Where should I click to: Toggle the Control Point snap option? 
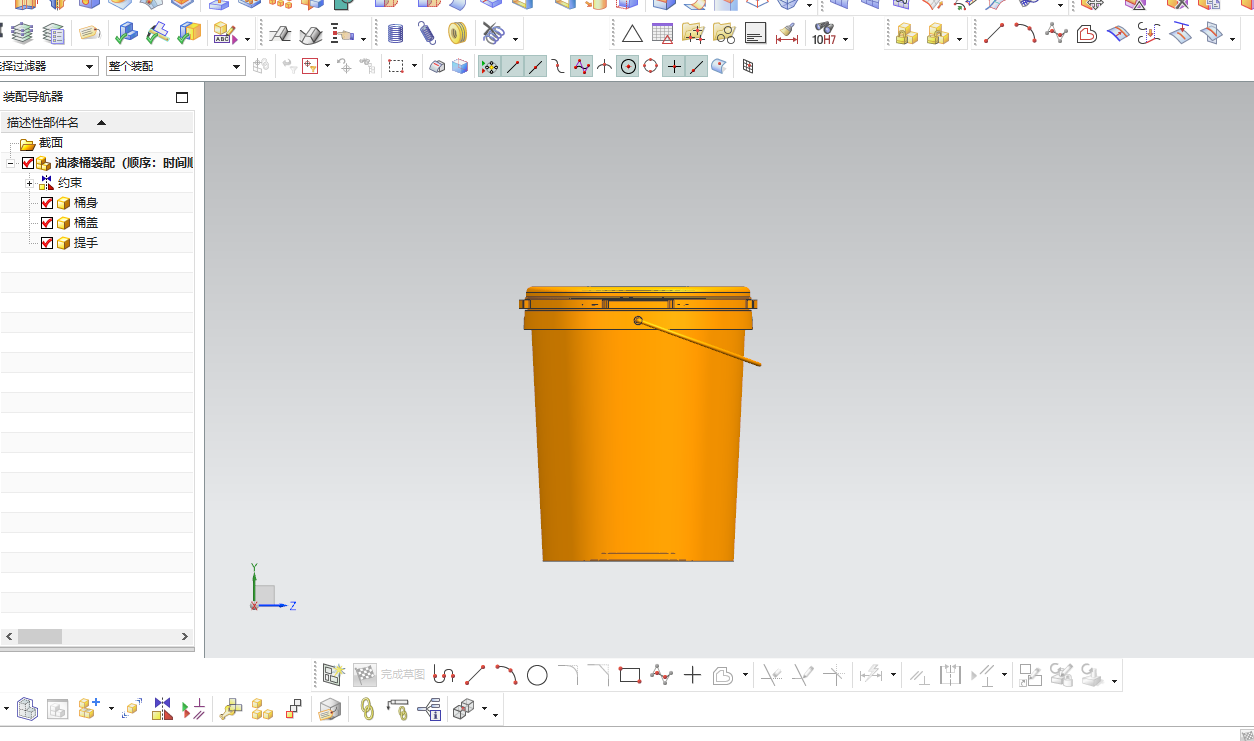(x=559, y=67)
